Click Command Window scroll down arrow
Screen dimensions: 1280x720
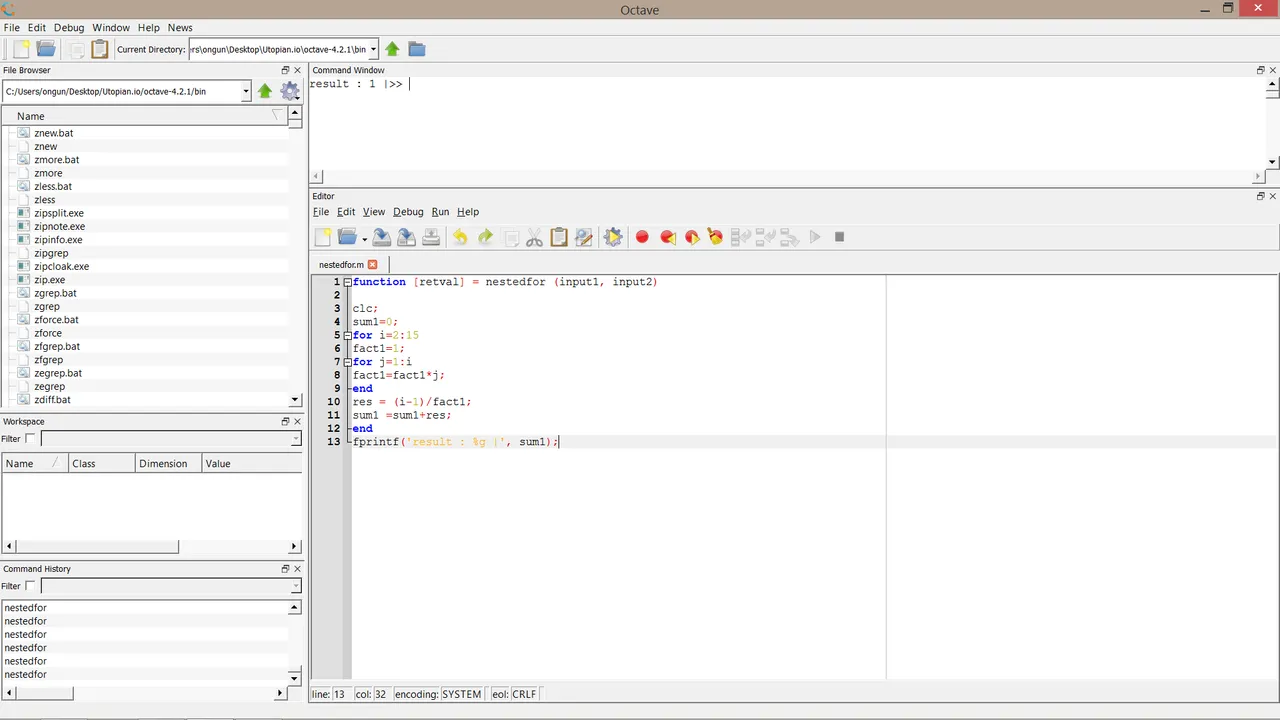pos(1272,162)
